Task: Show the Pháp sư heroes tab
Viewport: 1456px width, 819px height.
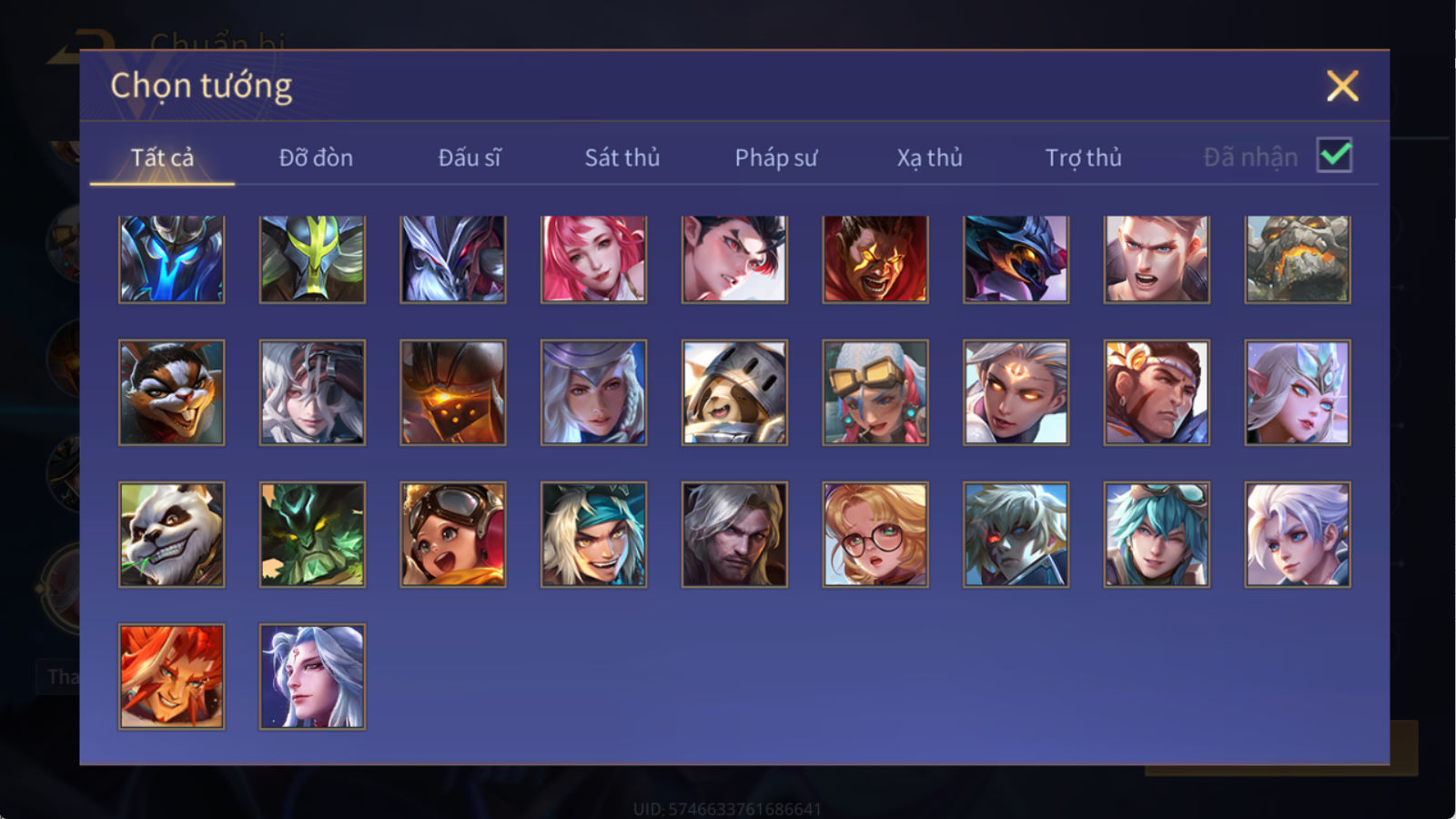Action: click(x=776, y=157)
